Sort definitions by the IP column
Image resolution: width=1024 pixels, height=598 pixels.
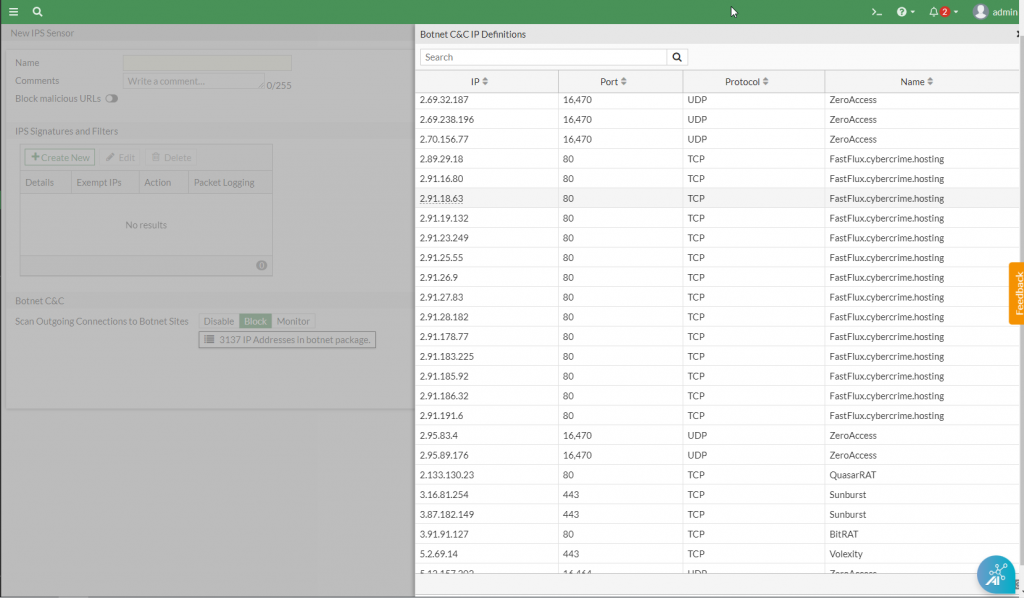(x=480, y=82)
